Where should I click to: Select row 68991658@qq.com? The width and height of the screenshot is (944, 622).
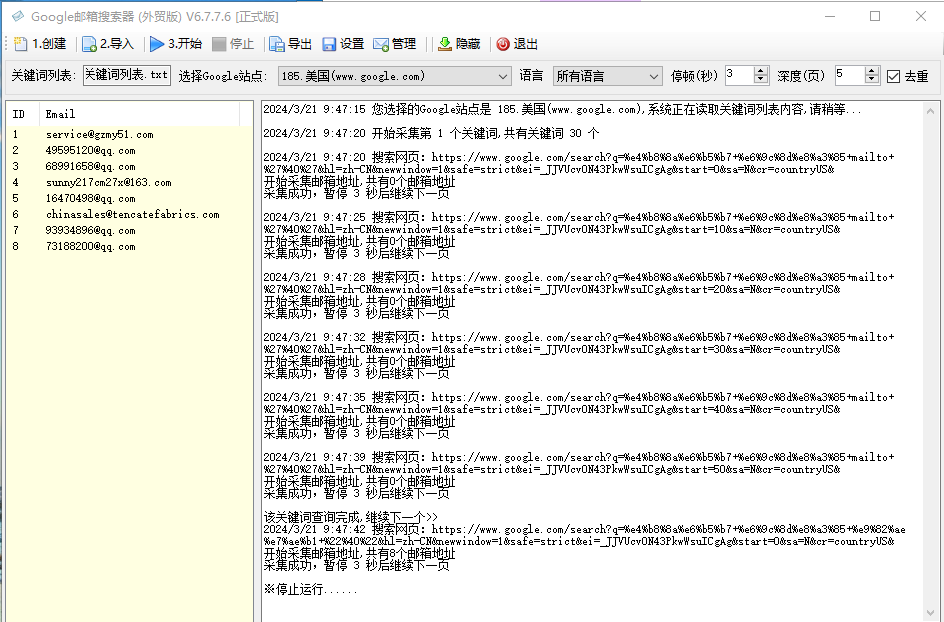[x=129, y=166]
